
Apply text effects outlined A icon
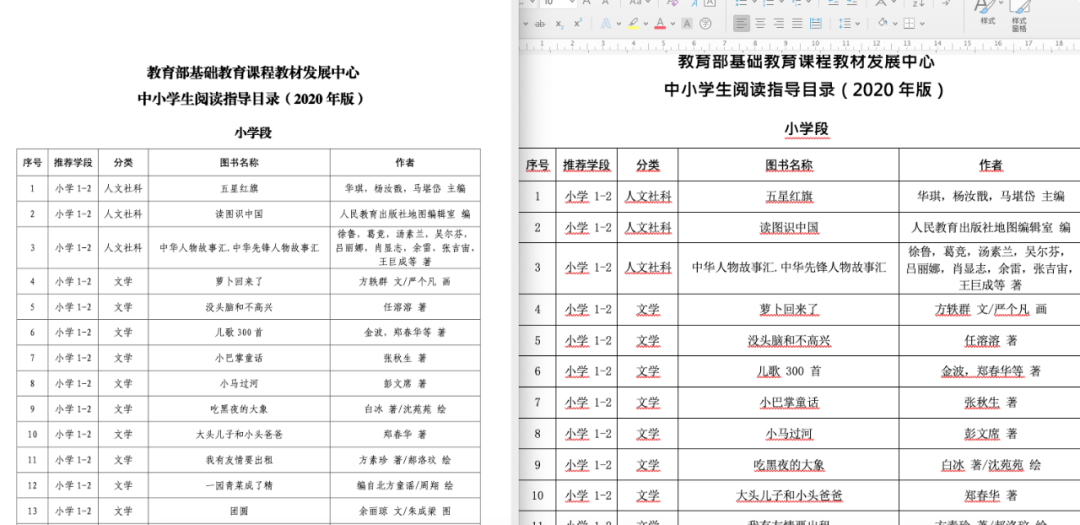(605, 23)
